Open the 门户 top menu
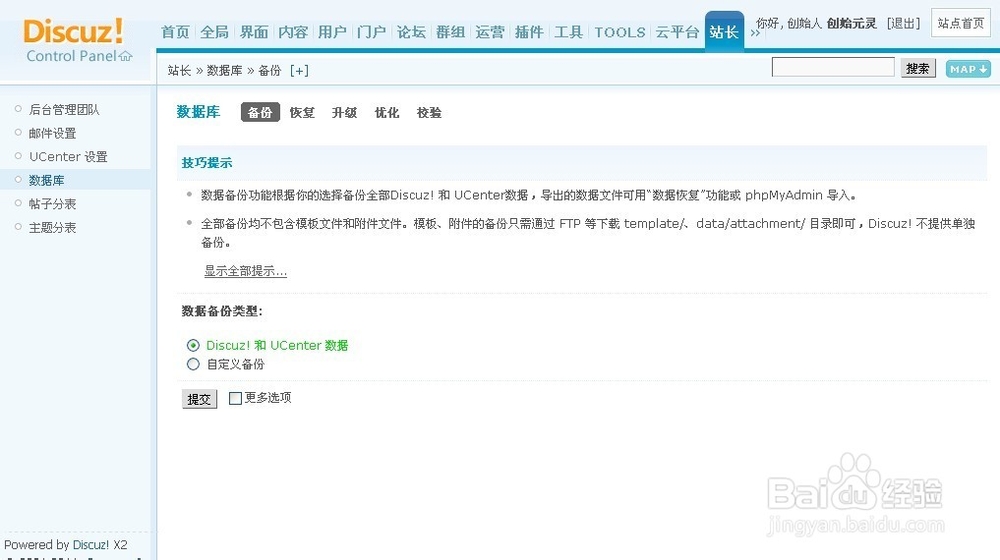1000x560 pixels. point(372,32)
